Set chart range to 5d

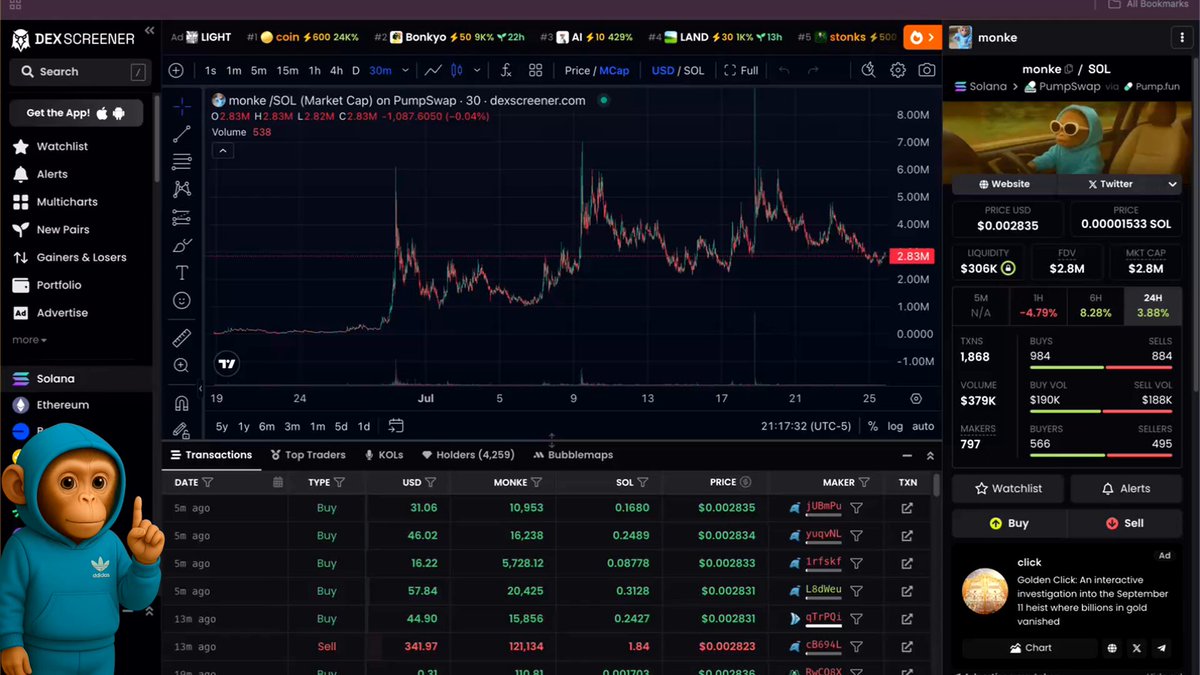[341, 426]
